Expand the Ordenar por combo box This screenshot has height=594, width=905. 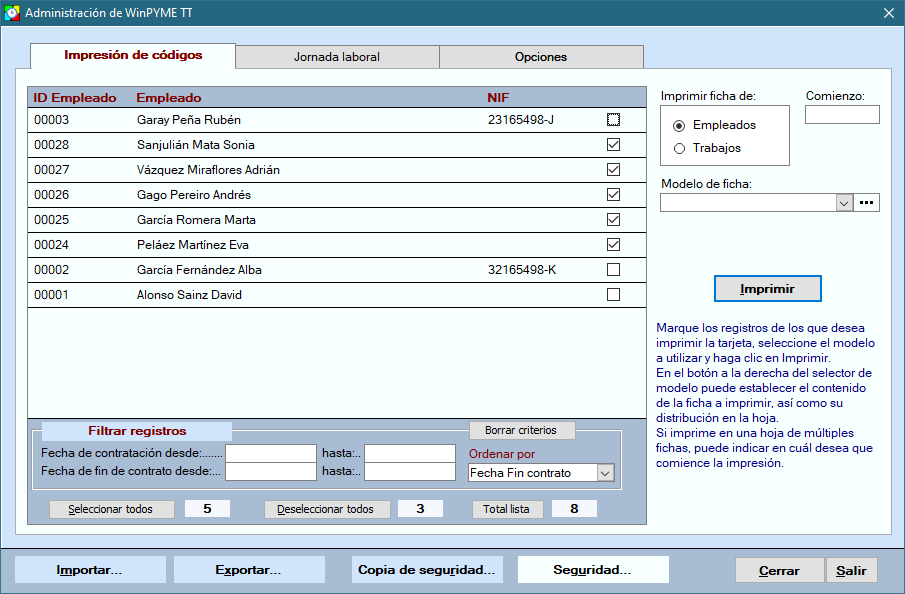pyautogui.click(x=605, y=473)
